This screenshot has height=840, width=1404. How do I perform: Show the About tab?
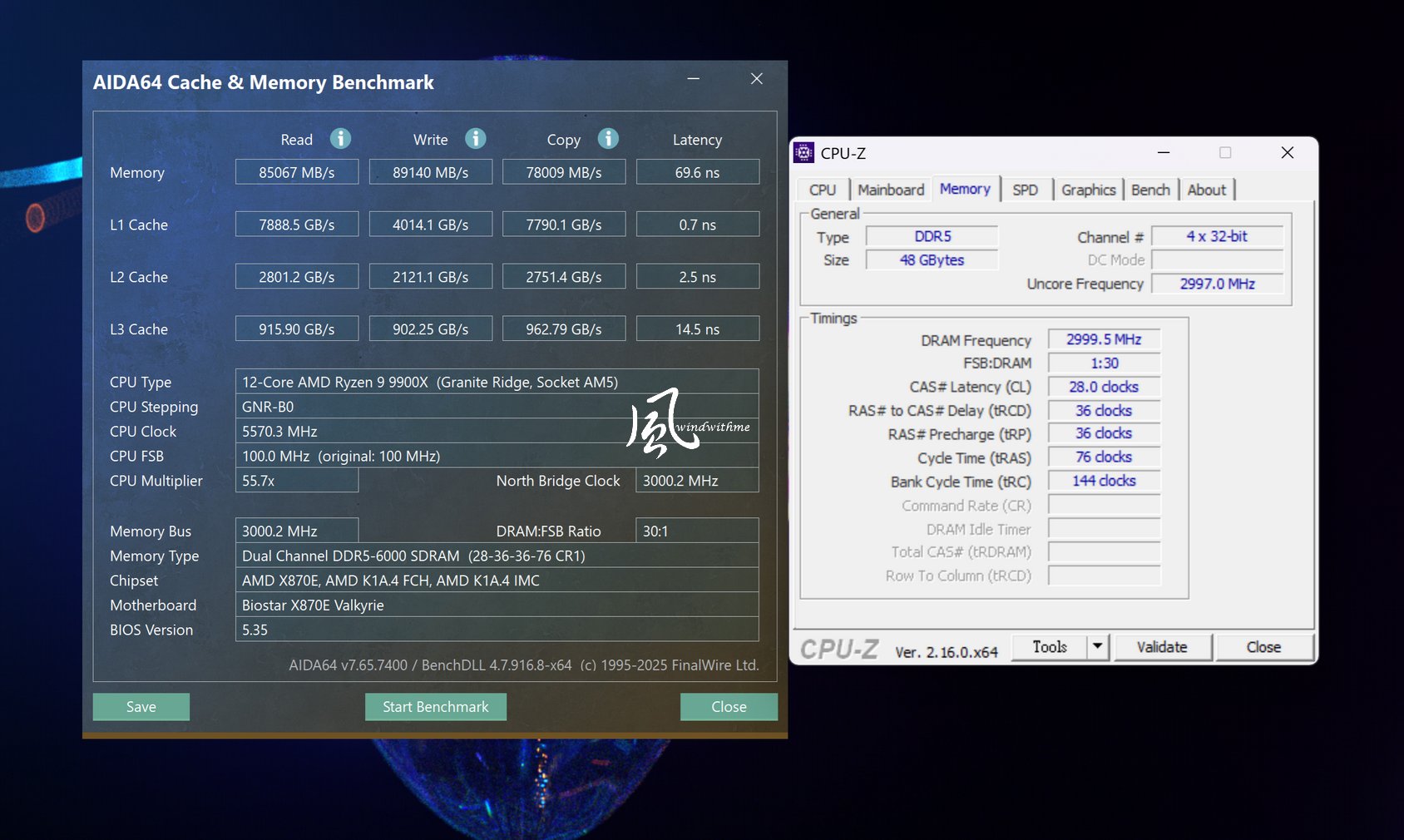[1206, 190]
